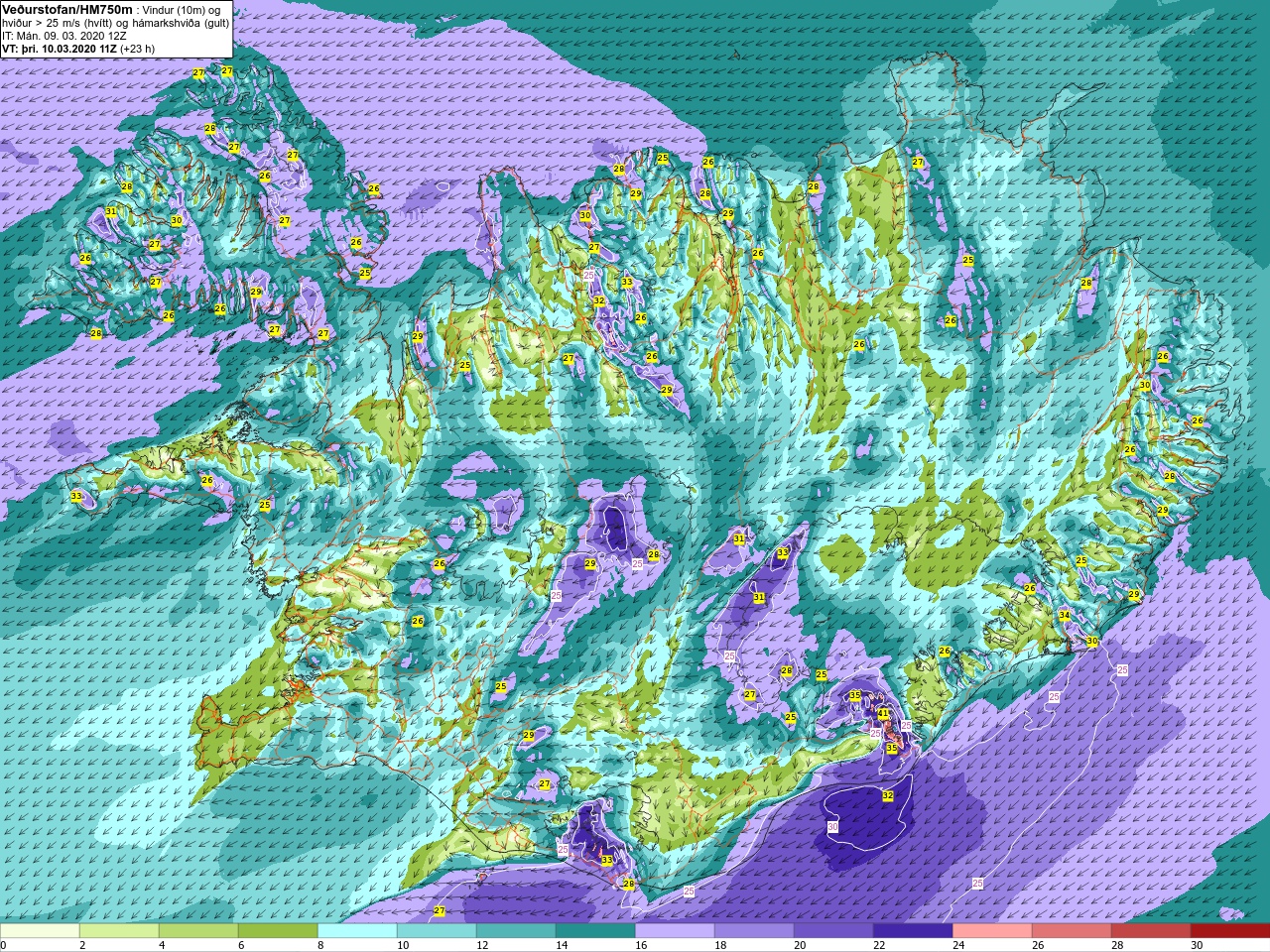Select the 2–4 m/s light green legend swatch

(x=119, y=931)
